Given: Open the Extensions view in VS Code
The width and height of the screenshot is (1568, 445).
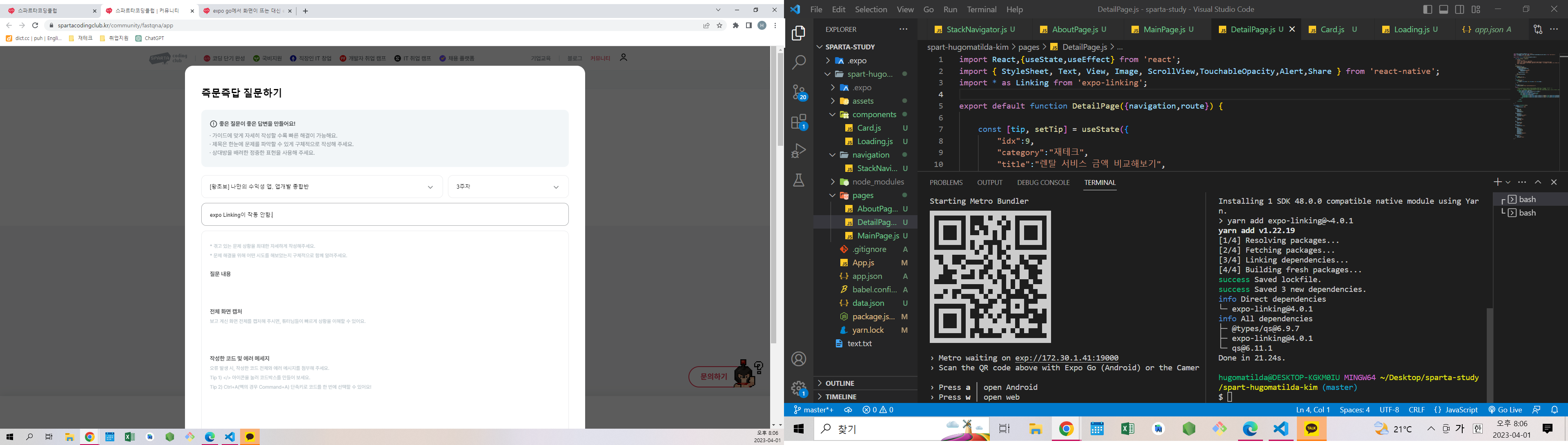Looking at the screenshot, I should pos(799,122).
